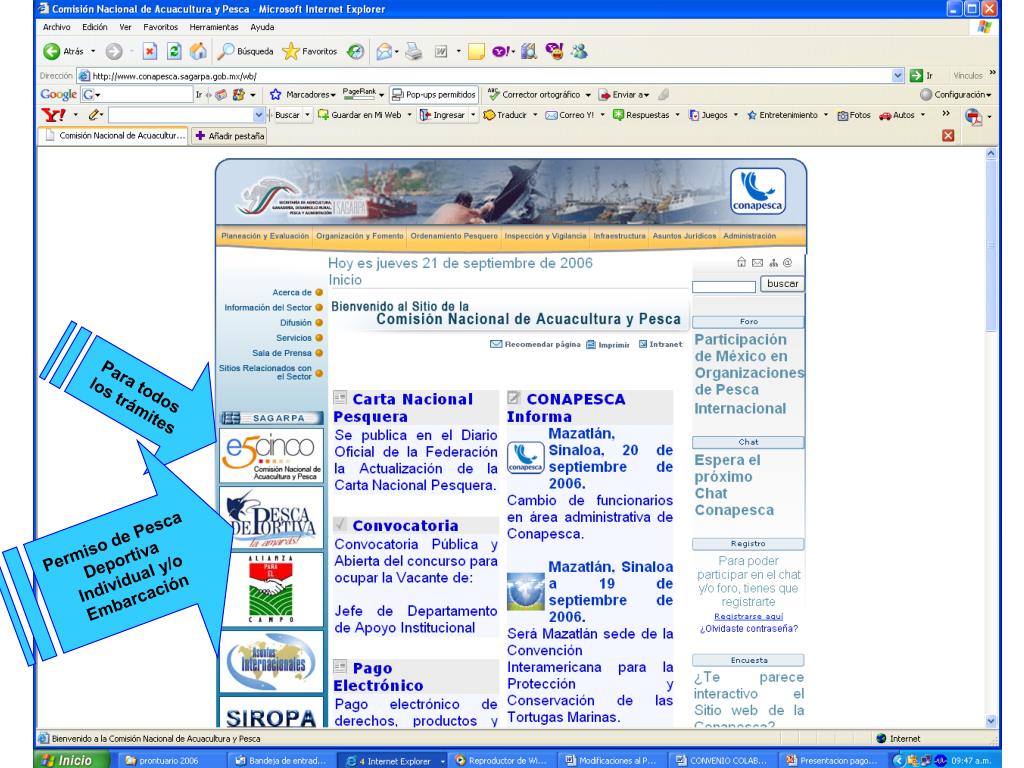Open Favoritos star in toolbar

(x=310, y=51)
